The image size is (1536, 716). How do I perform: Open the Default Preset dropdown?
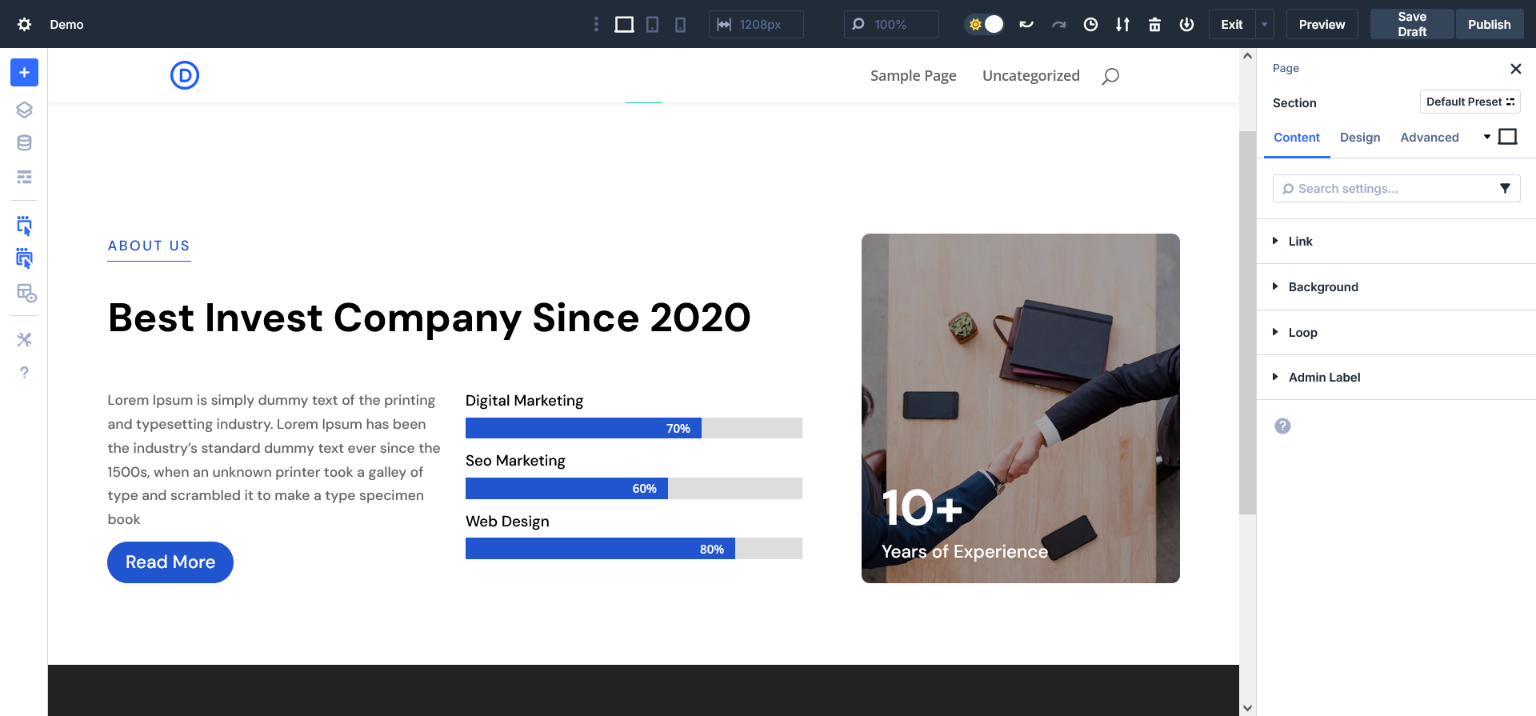1470,102
